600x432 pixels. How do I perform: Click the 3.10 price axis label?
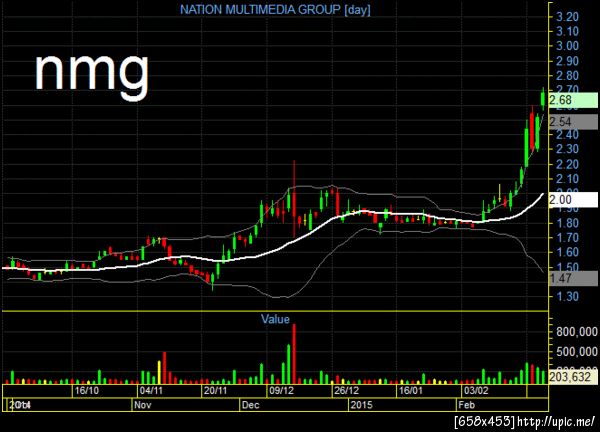[x=567, y=31]
